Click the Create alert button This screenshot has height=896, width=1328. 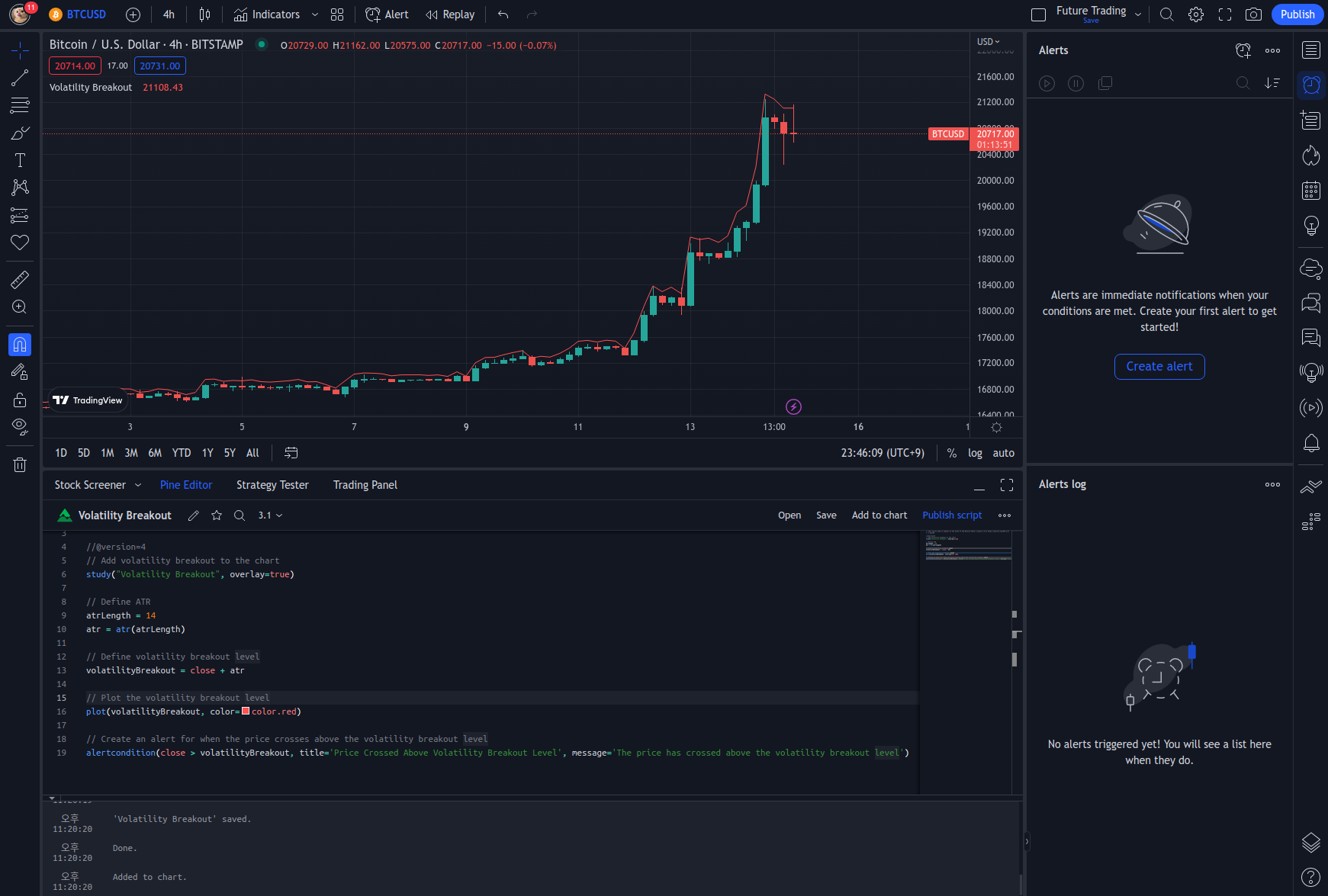(1159, 367)
